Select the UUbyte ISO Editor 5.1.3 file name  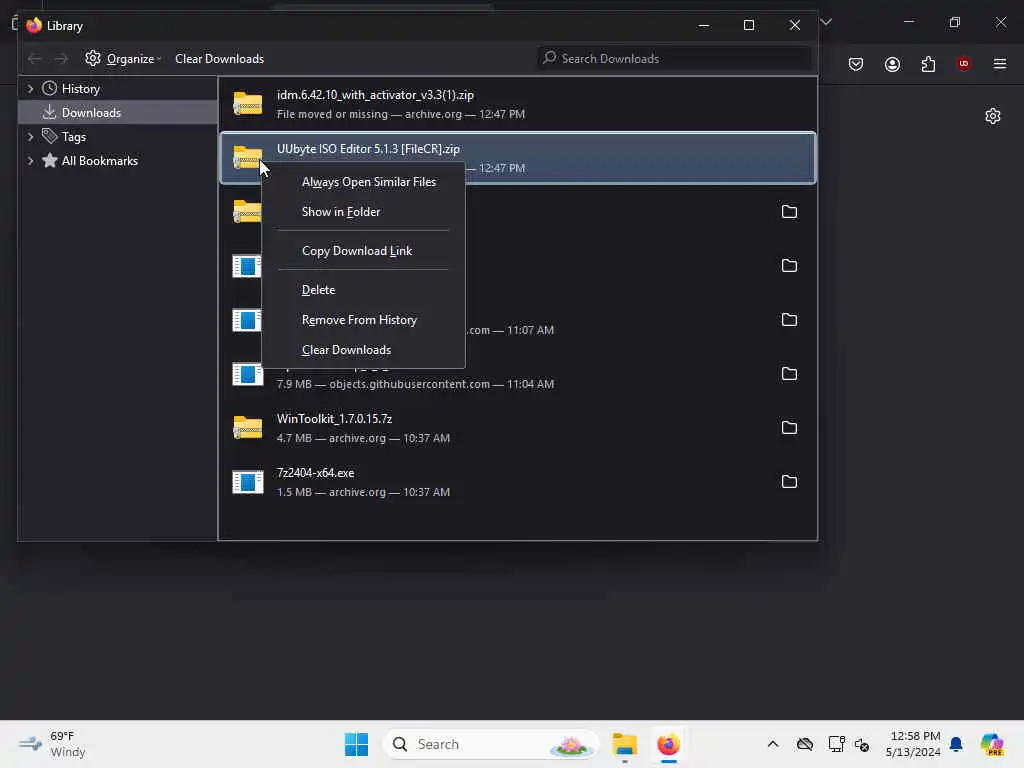click(x=368, y=149)
